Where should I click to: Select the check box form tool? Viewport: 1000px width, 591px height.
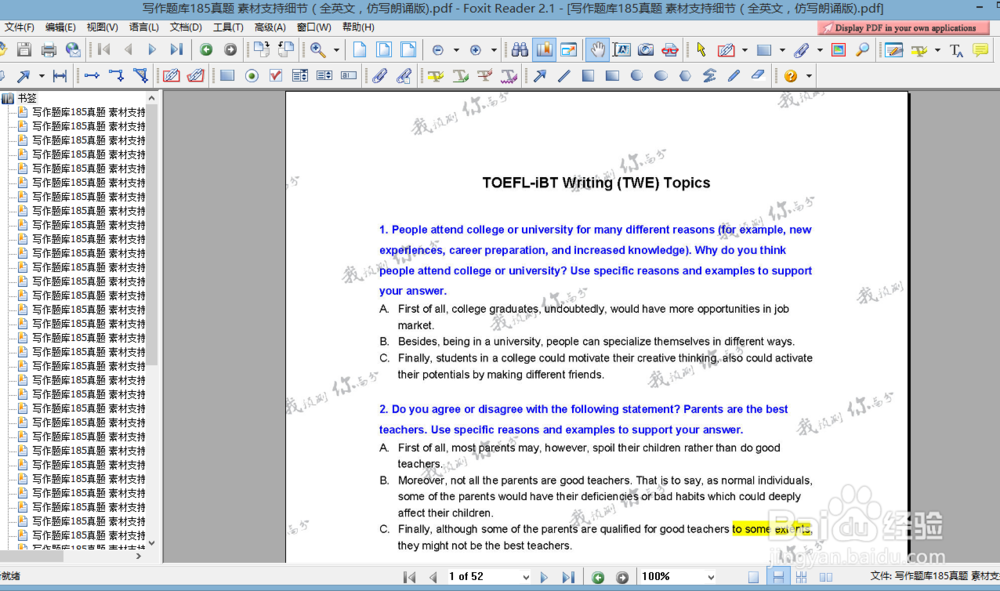[276, 76]
